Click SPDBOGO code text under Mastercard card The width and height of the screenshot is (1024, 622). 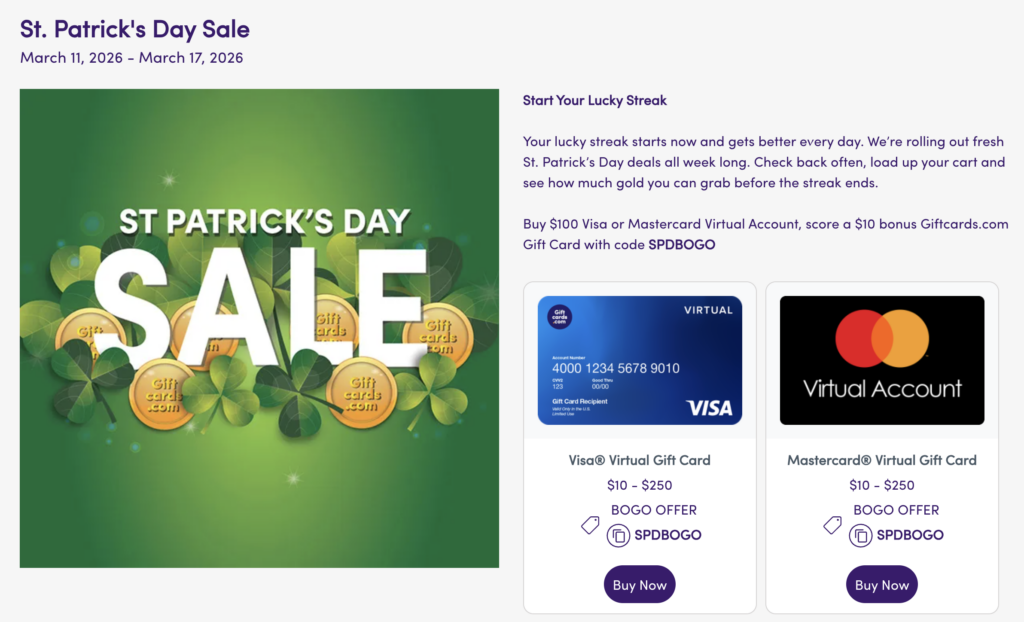[x=910, y=535]
